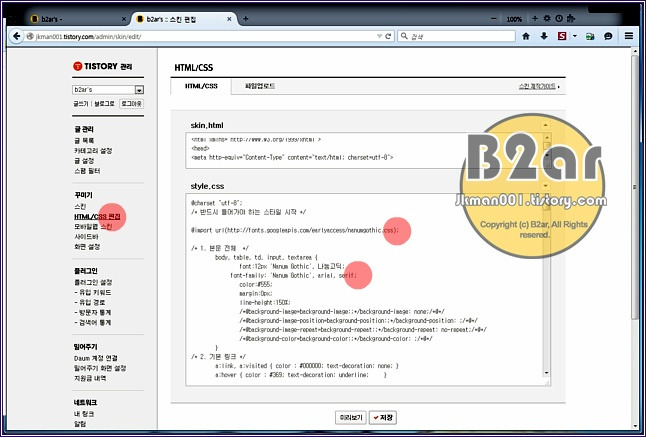646x437 pixels.
Task: Click style.css scrollbar down arrow
Action: 546,373
